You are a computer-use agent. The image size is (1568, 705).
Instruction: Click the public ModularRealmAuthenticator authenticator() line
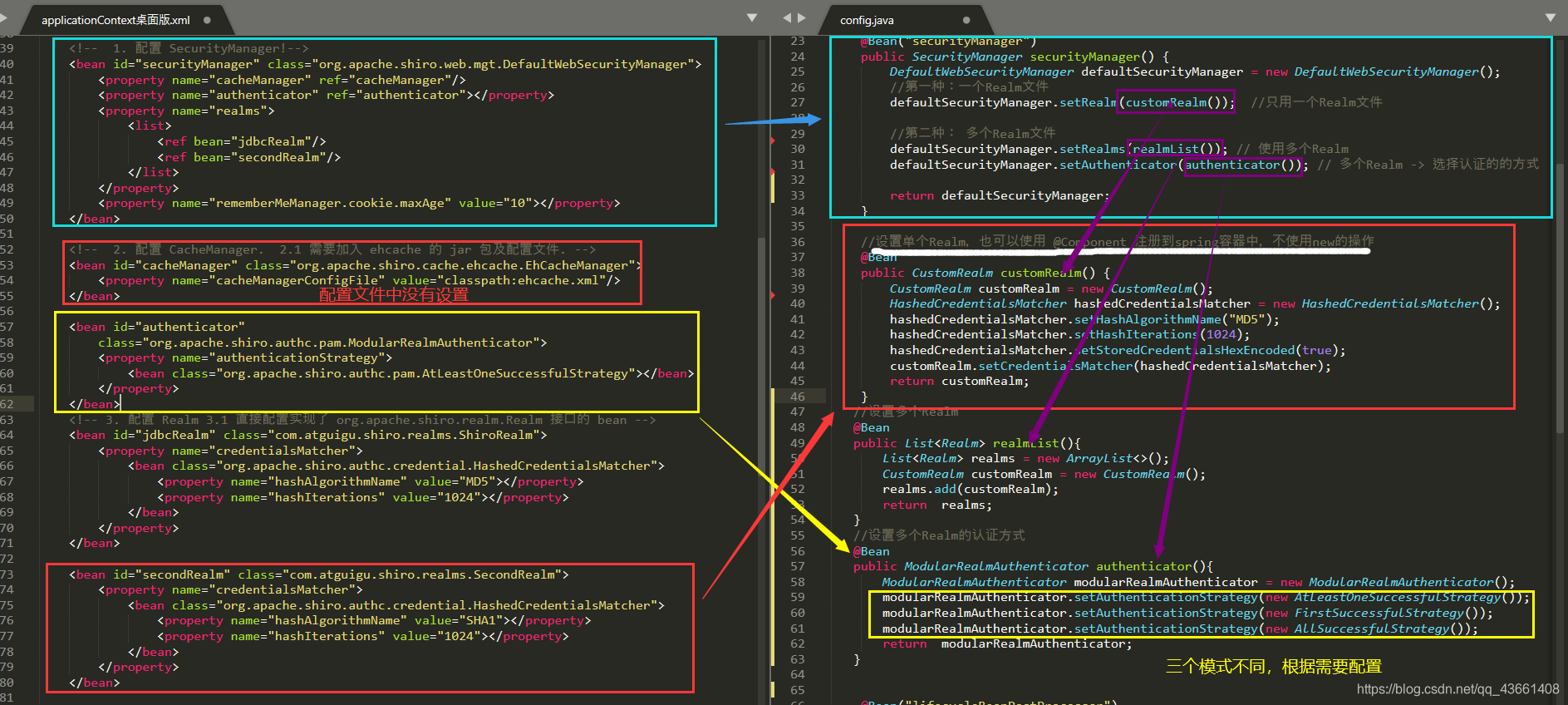coord(1033,566)
